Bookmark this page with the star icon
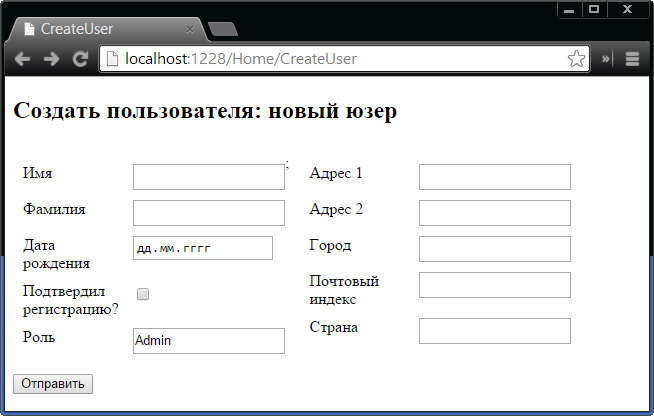 pos(576,59)
